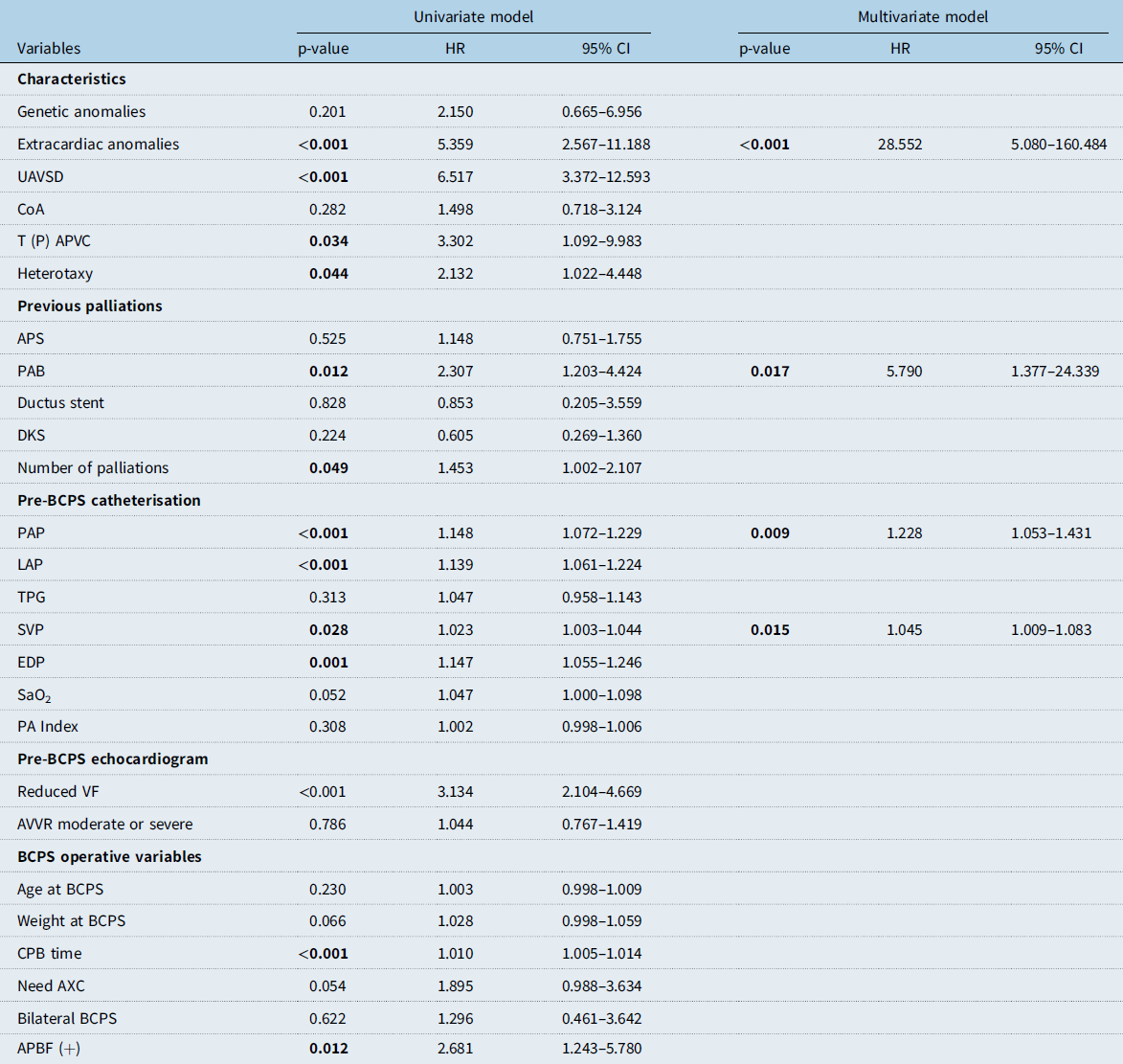Click the Reduced VF hazard ratio 3.134
Image resolution: width=1123 pixels, height=1064 pixels.
(x=455, y=791)
